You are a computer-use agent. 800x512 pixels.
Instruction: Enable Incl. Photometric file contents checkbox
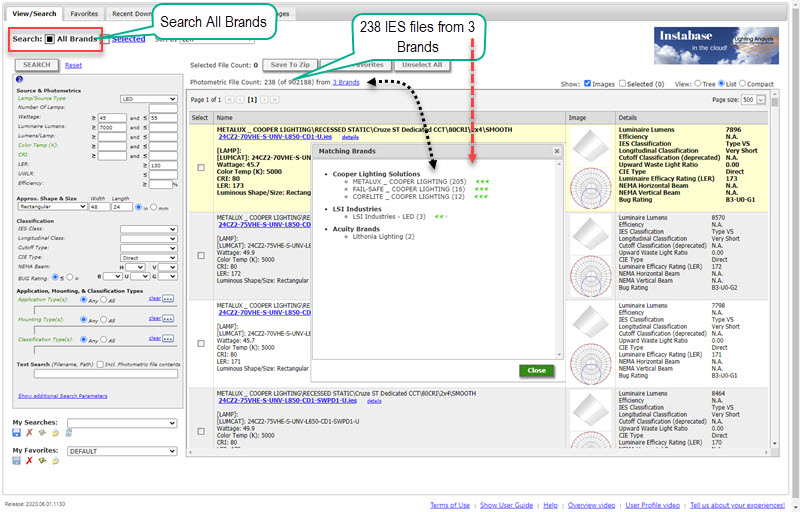click(x=101, y=364)
